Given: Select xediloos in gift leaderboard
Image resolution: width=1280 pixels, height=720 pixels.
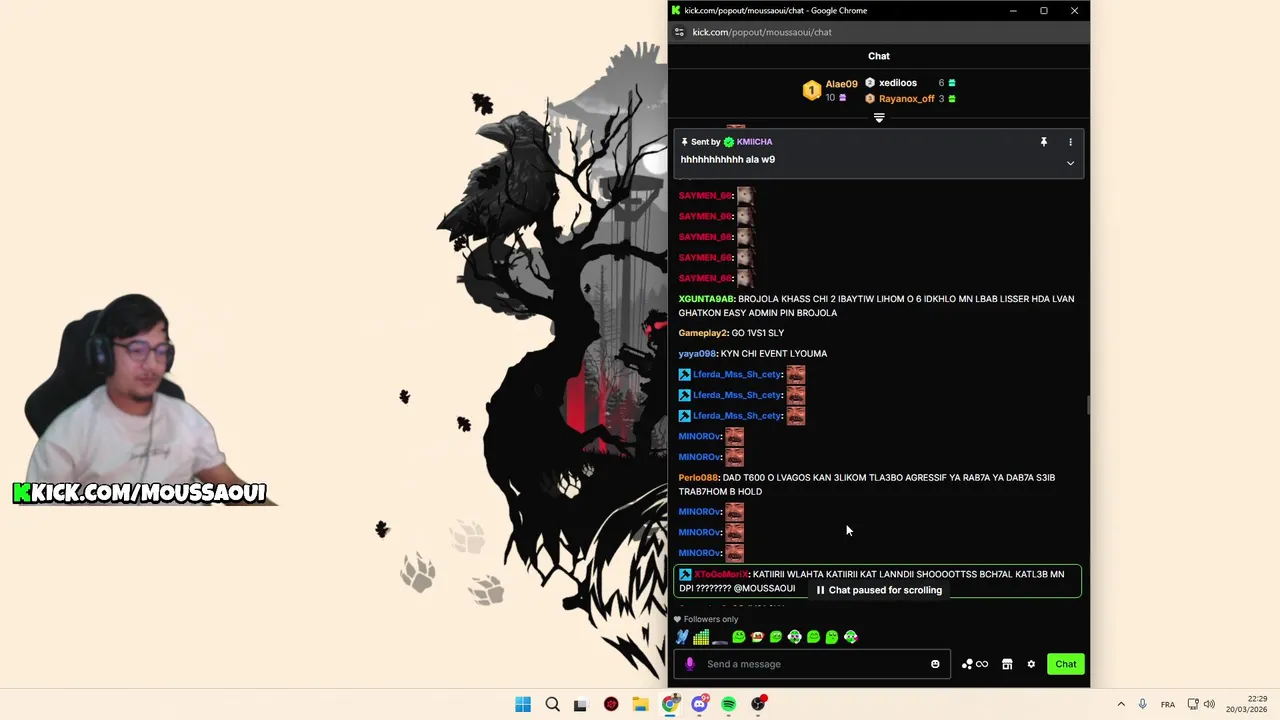Looking at the screenshot, I should tap(898, 83).
